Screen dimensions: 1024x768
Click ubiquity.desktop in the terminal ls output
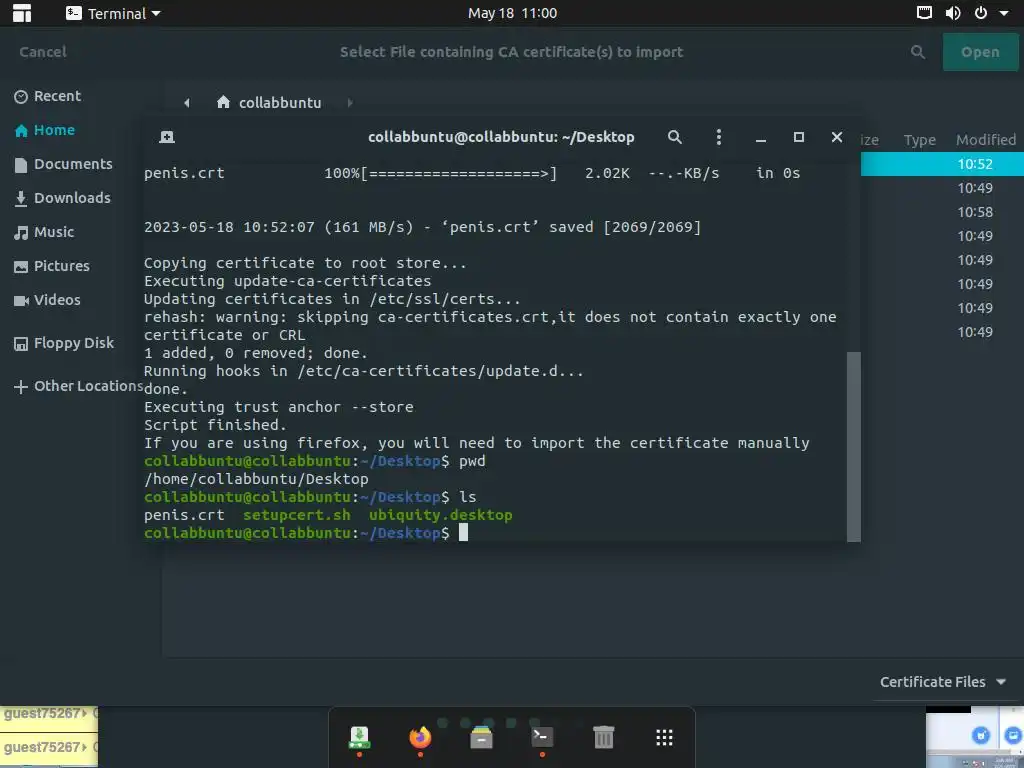(440, 515)
